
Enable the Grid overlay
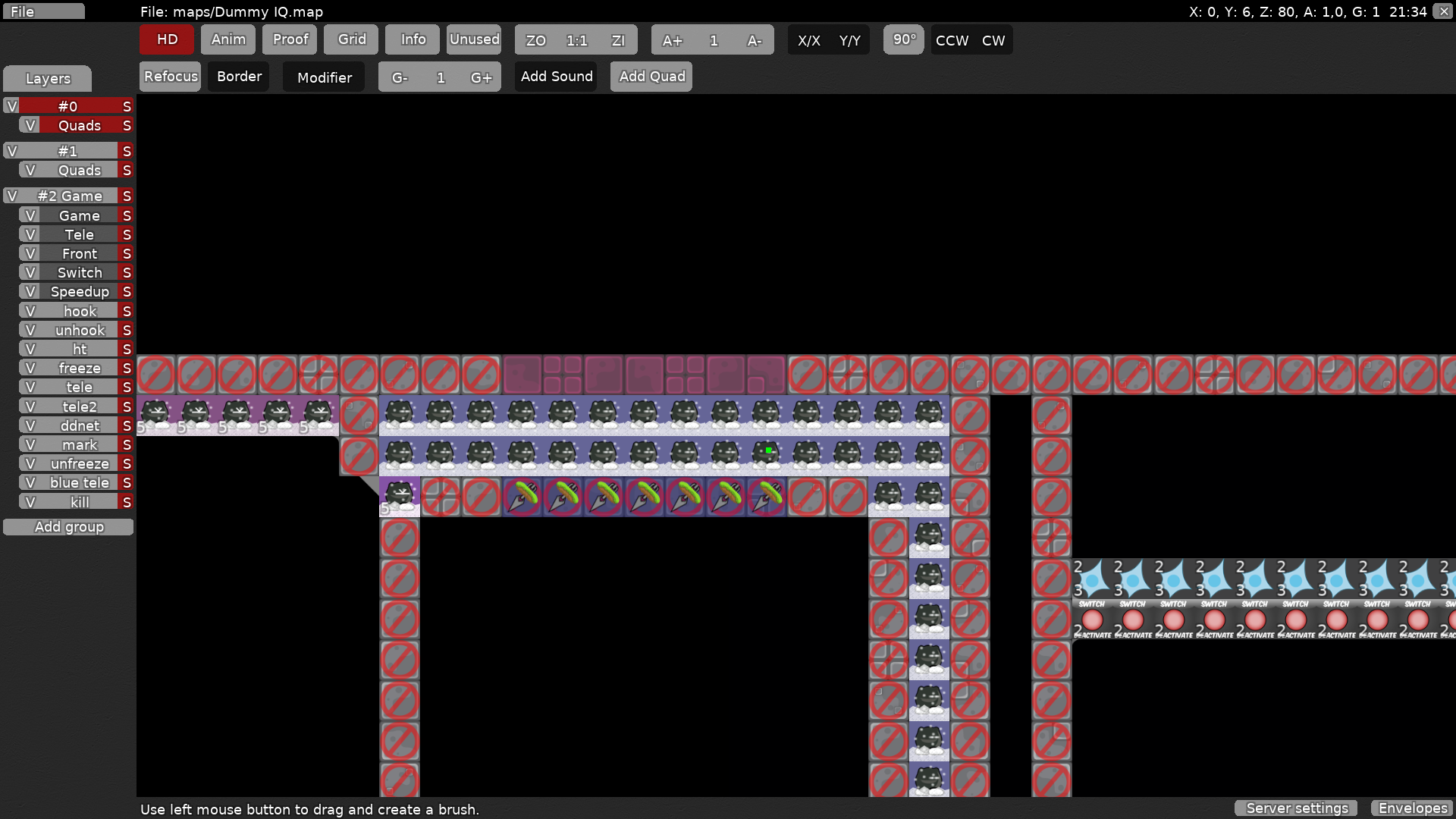click(350, 39)
